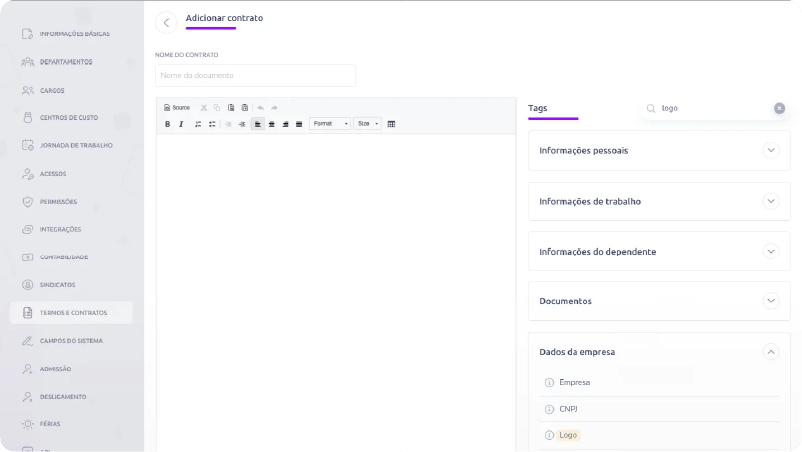This screenshot has width=802, height=452.
Task: Select the Tags tab
Action: 538,108
